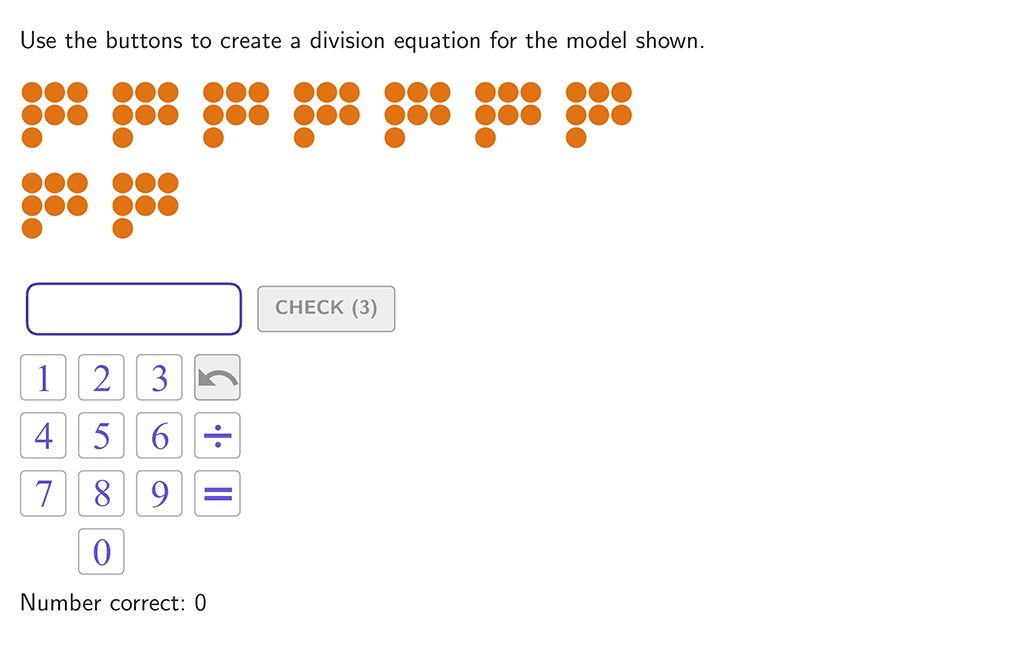The width and height of the screenshot is (1032, 645).
Task: Focus the equation answer input box
Action: 134,309
